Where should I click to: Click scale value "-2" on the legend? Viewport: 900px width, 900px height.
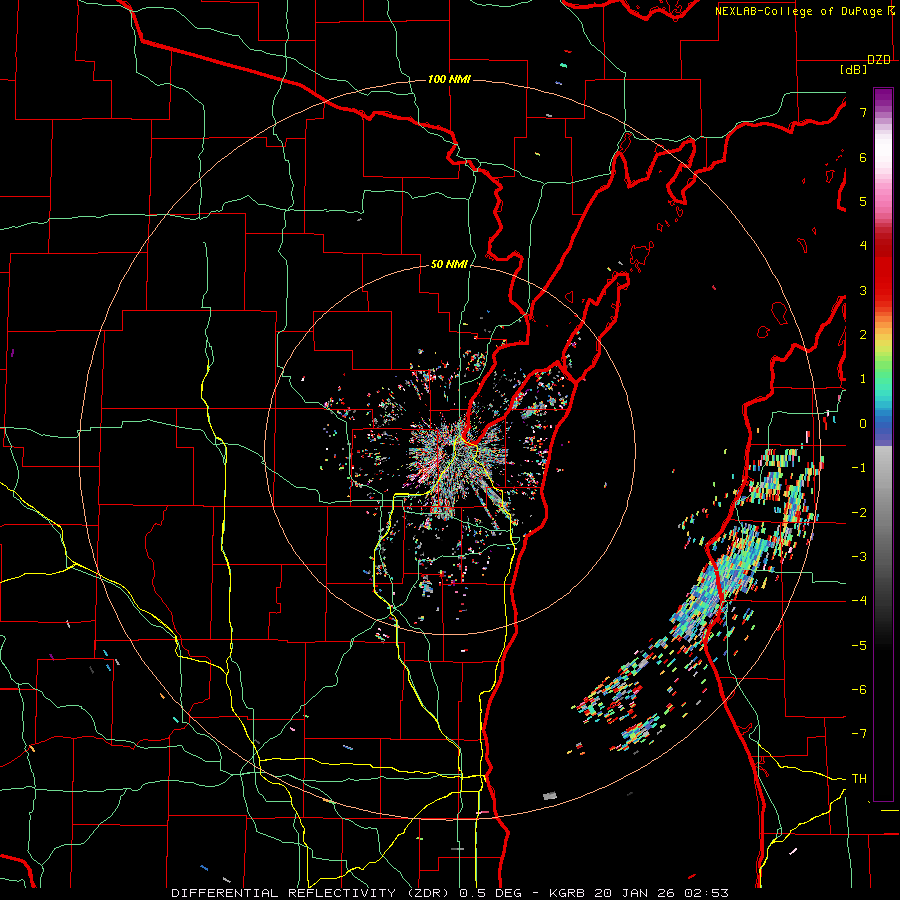(859, 512)
